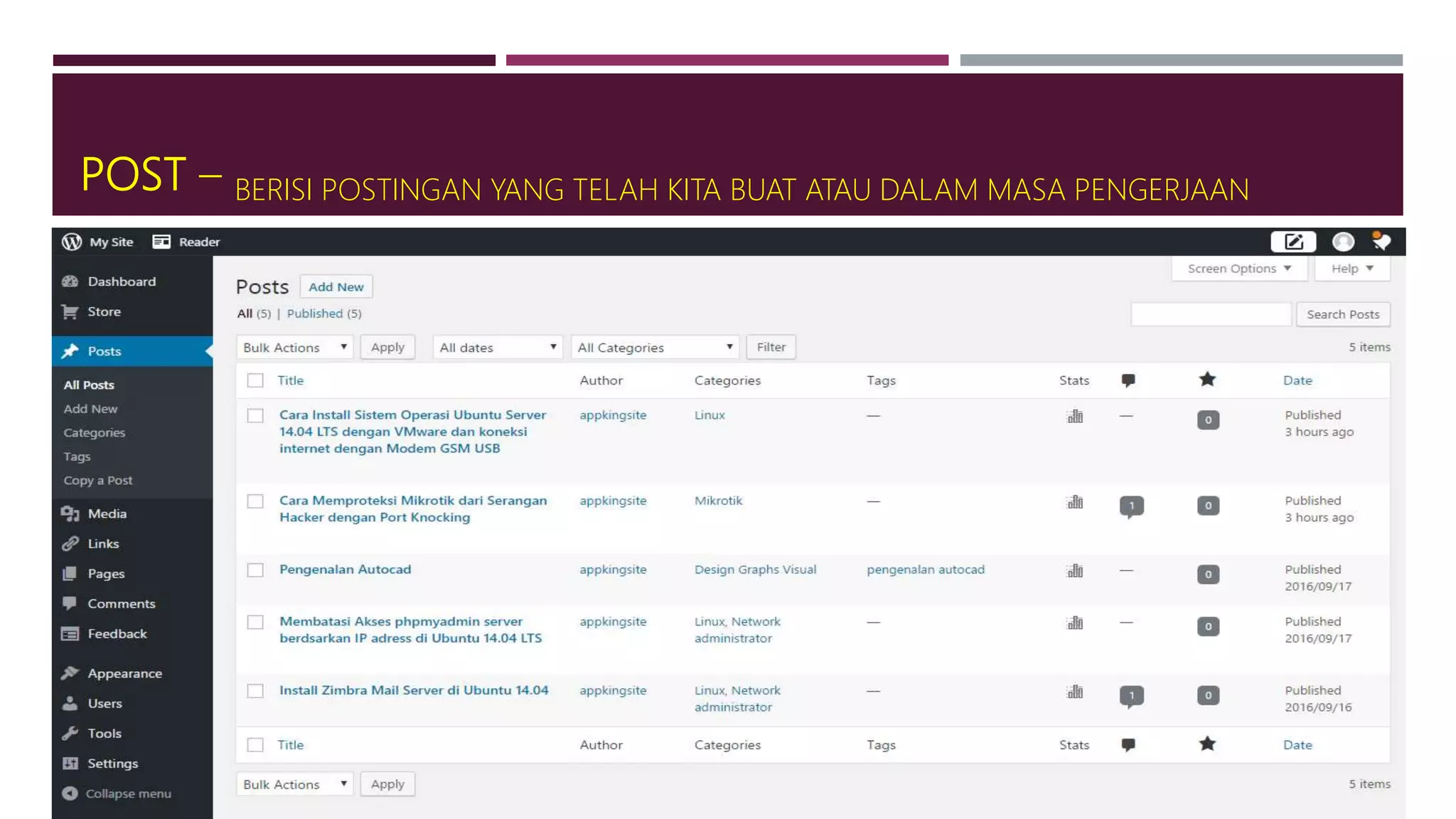Viewport: 1456px width, 819px height.
Task: Open the All dates dropdown
Action: 497,347
